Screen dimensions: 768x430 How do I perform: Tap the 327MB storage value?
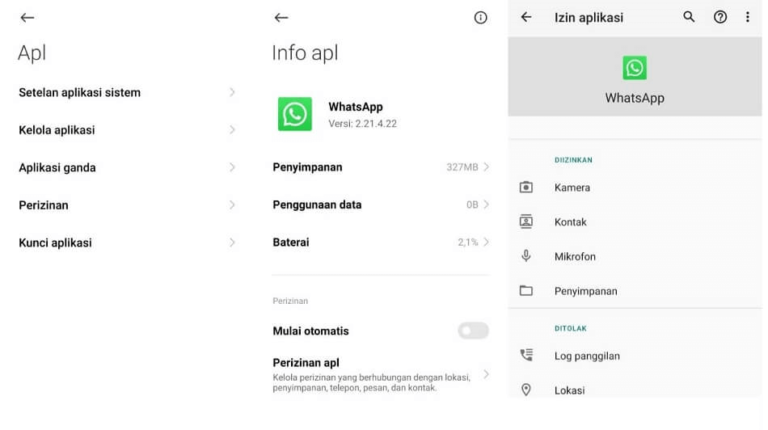click(462, 167)
